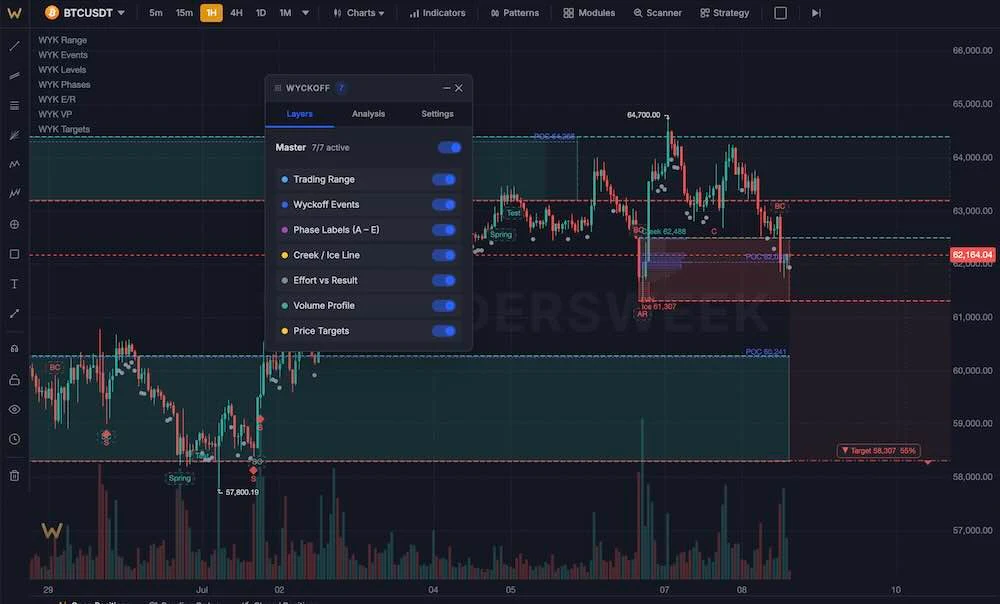The width and height of the screenshot is (1000, 604).
Task: Open the clock history icon in sidebar
Action: [x=14, y=439]
